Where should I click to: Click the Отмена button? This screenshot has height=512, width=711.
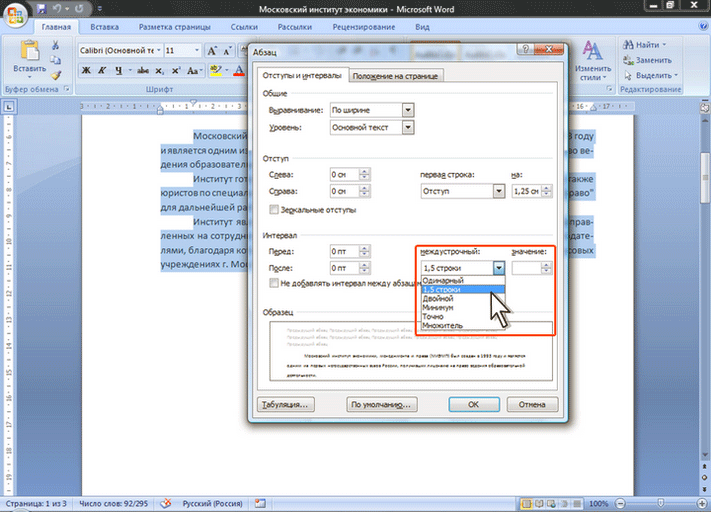pyautogui.click(x=532, y=404)
